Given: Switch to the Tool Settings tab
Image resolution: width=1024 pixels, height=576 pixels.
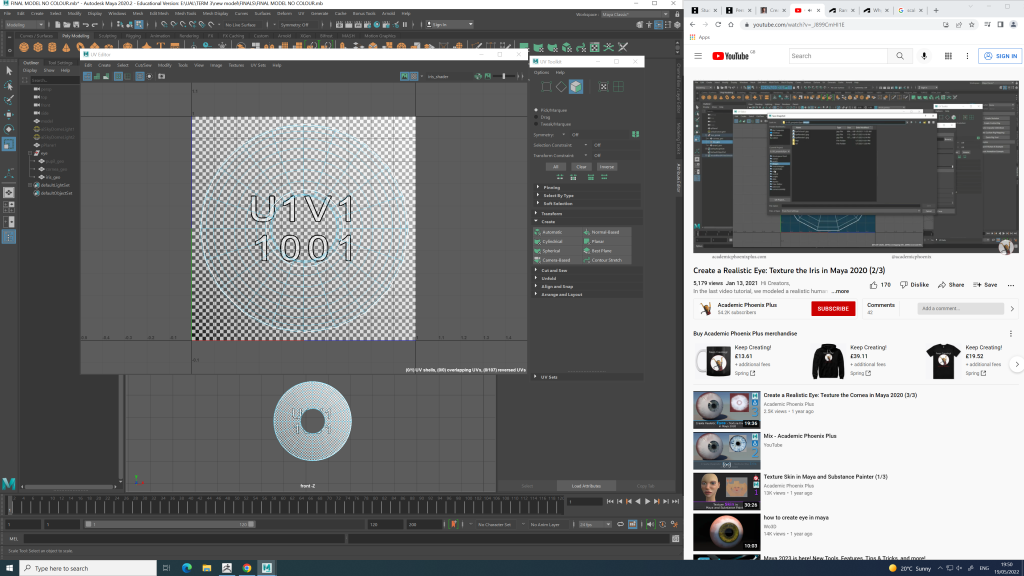Looking at the screenshot, I should tap(60, 63).
